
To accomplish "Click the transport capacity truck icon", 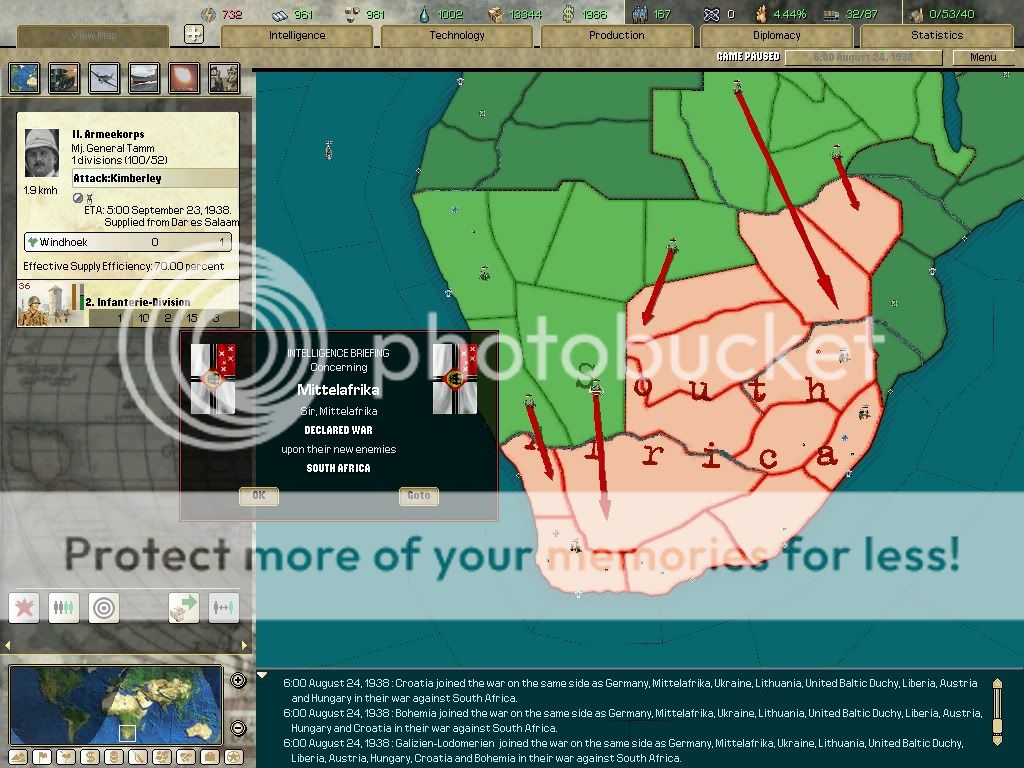I will (831, 14).
